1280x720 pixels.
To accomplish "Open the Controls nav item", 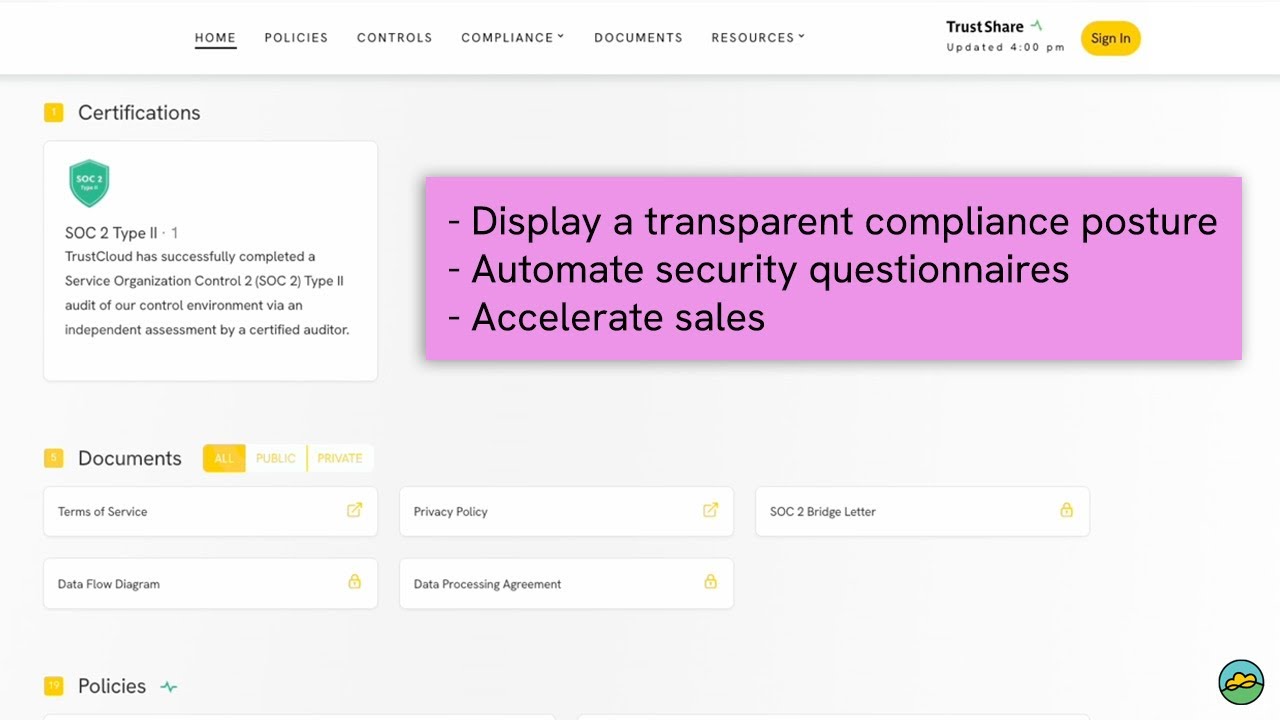I will (394, 38).
